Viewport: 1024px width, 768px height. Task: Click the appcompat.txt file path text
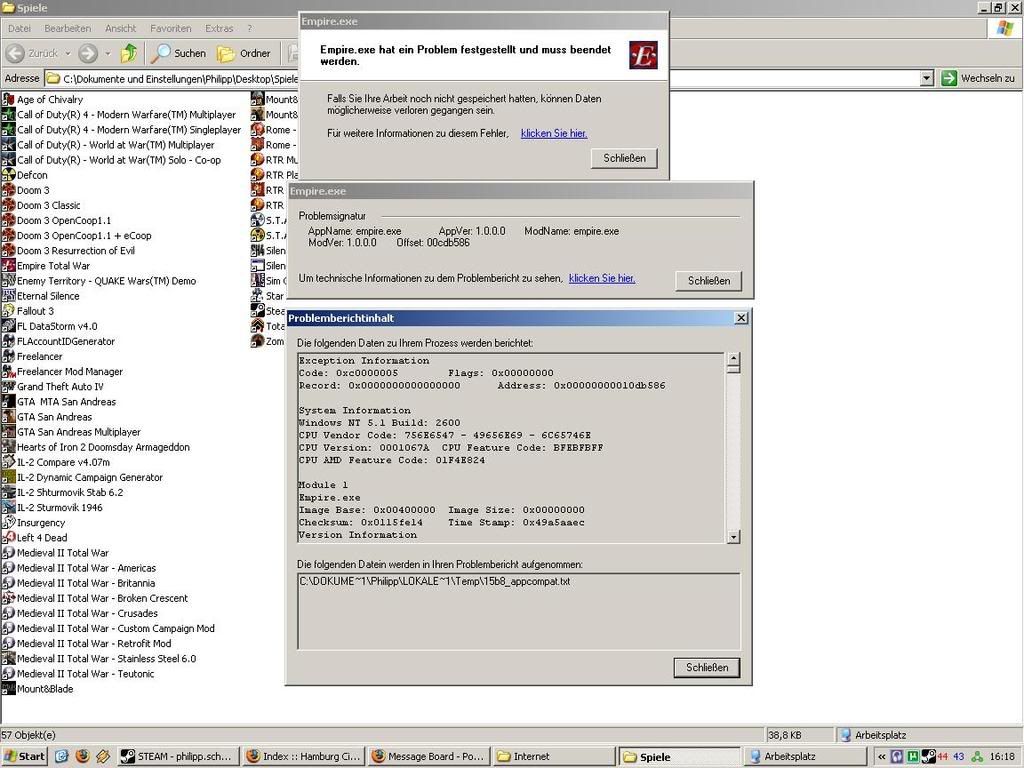435,581
